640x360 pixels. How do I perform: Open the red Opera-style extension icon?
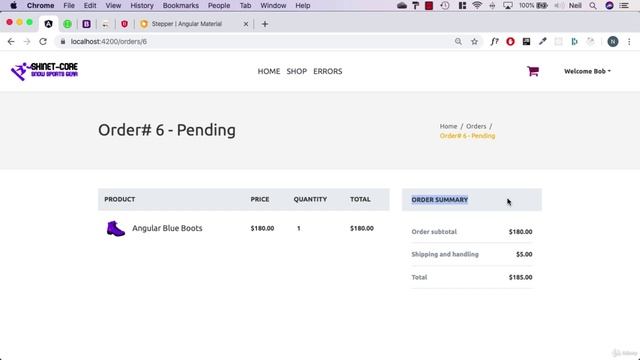(x=510, y=42)
